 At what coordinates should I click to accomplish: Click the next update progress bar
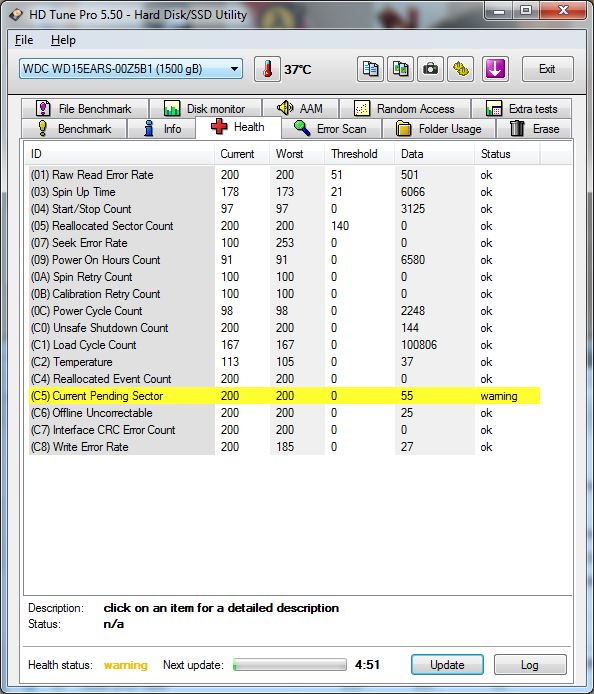click(x=290, y=664)
